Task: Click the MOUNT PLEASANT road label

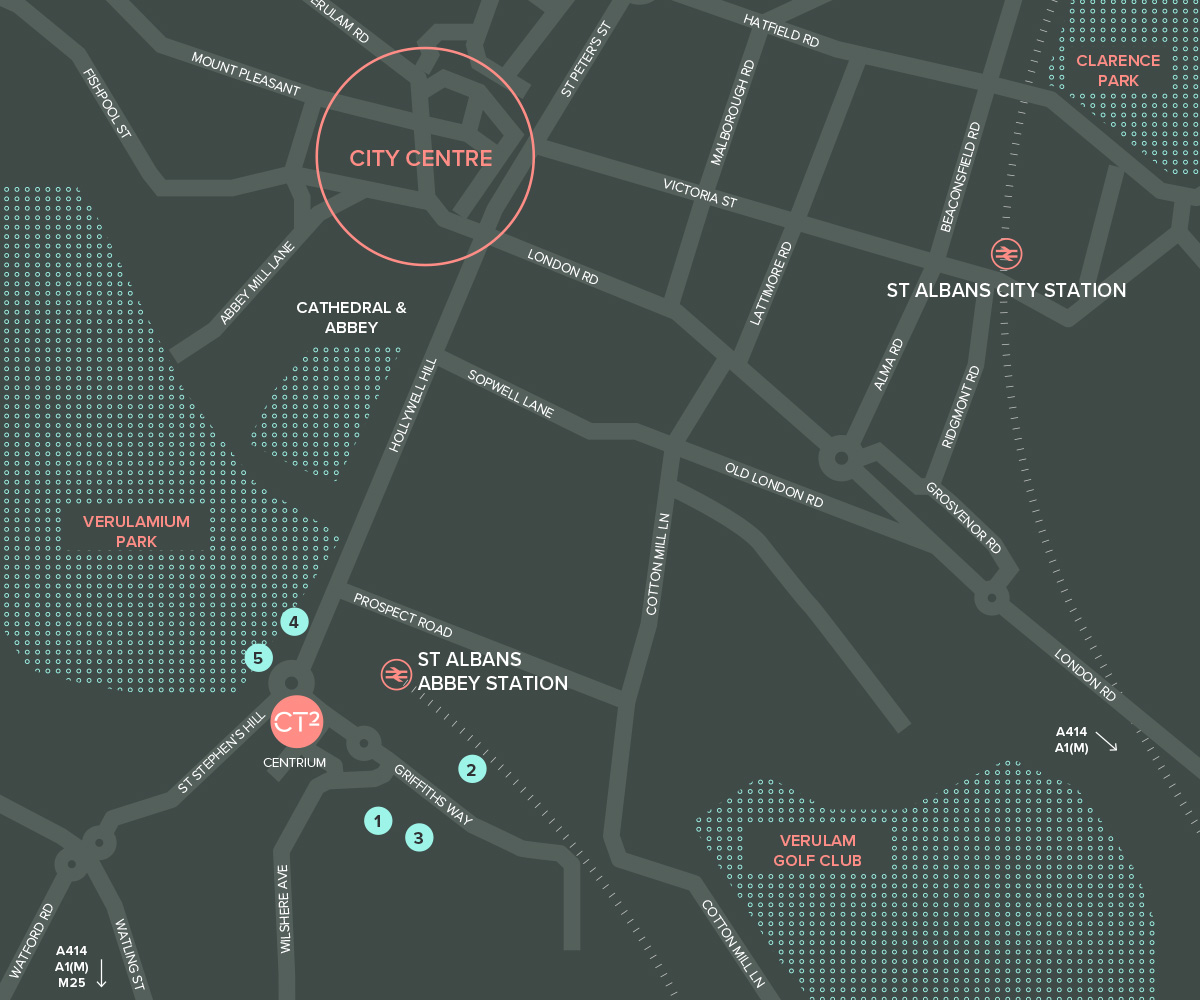Action: point(246,74)
